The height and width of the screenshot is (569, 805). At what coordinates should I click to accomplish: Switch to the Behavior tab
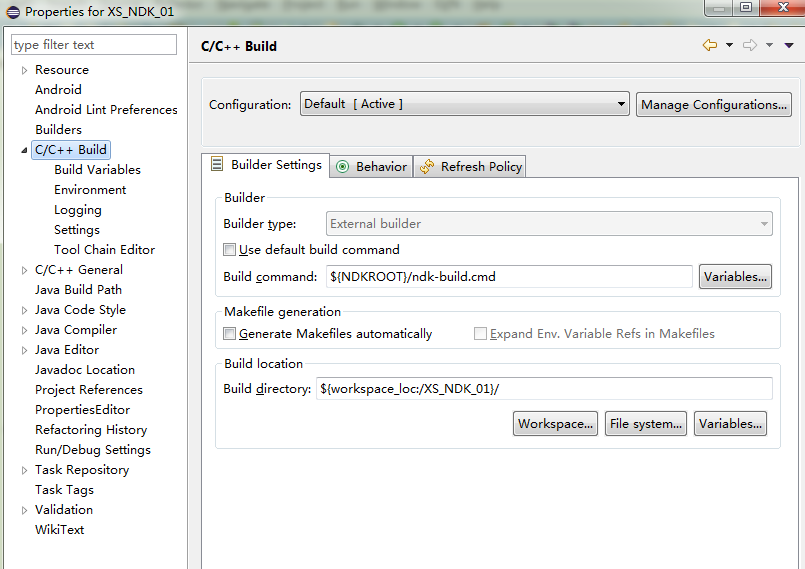point(371,166)
